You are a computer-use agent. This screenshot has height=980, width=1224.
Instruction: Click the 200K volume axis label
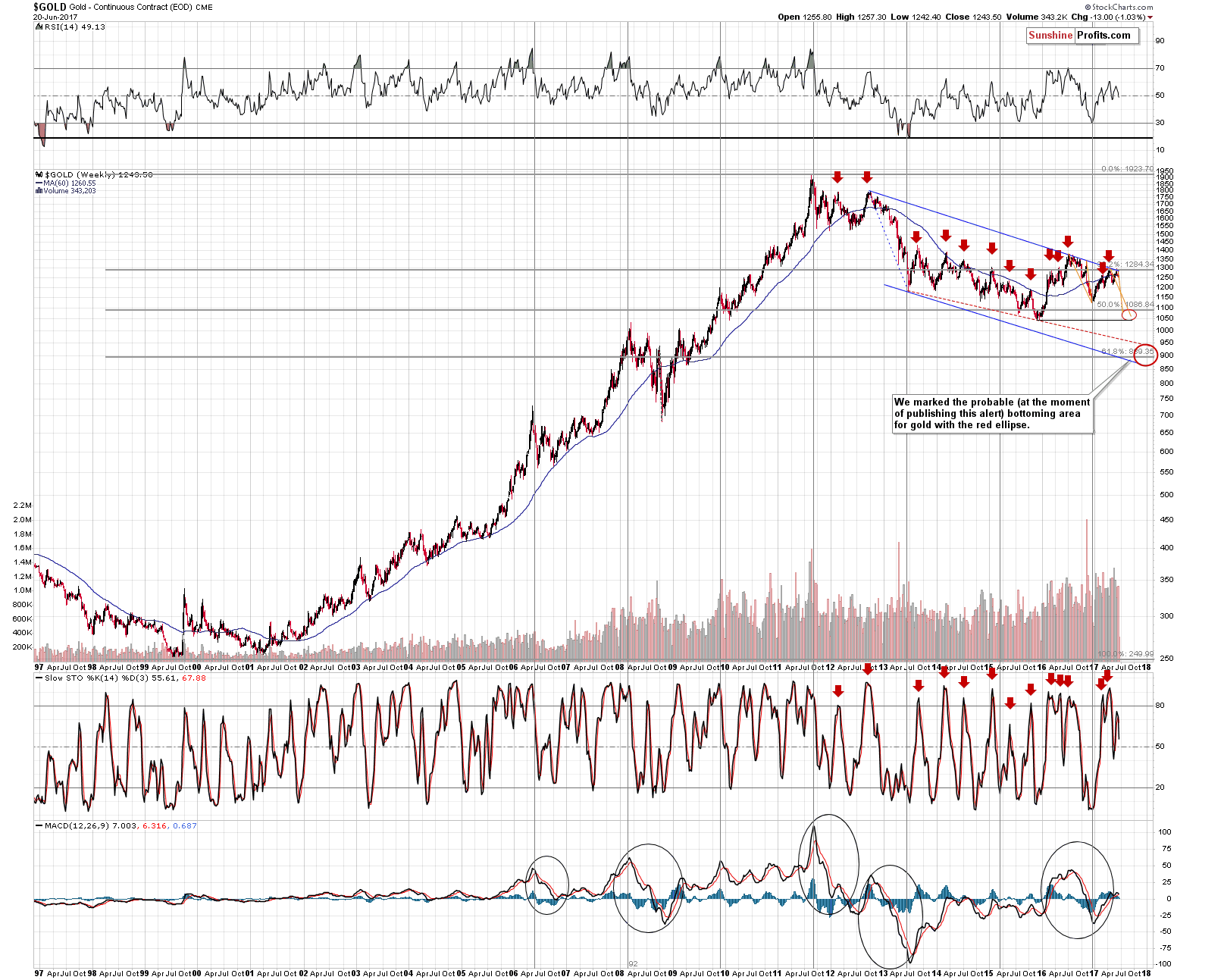coord(23,647)
